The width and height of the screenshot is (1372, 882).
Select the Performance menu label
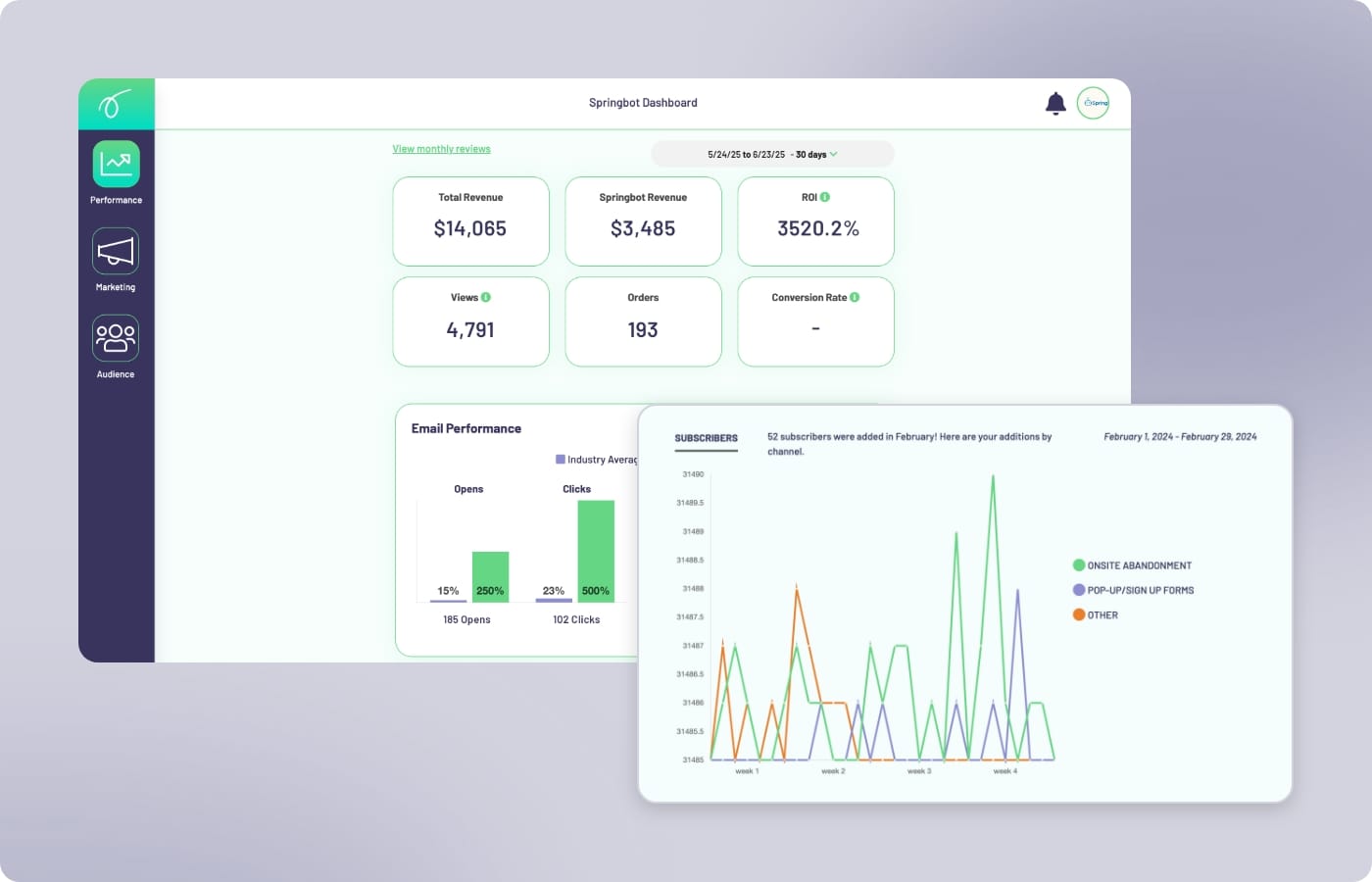[x=116, y=200]
